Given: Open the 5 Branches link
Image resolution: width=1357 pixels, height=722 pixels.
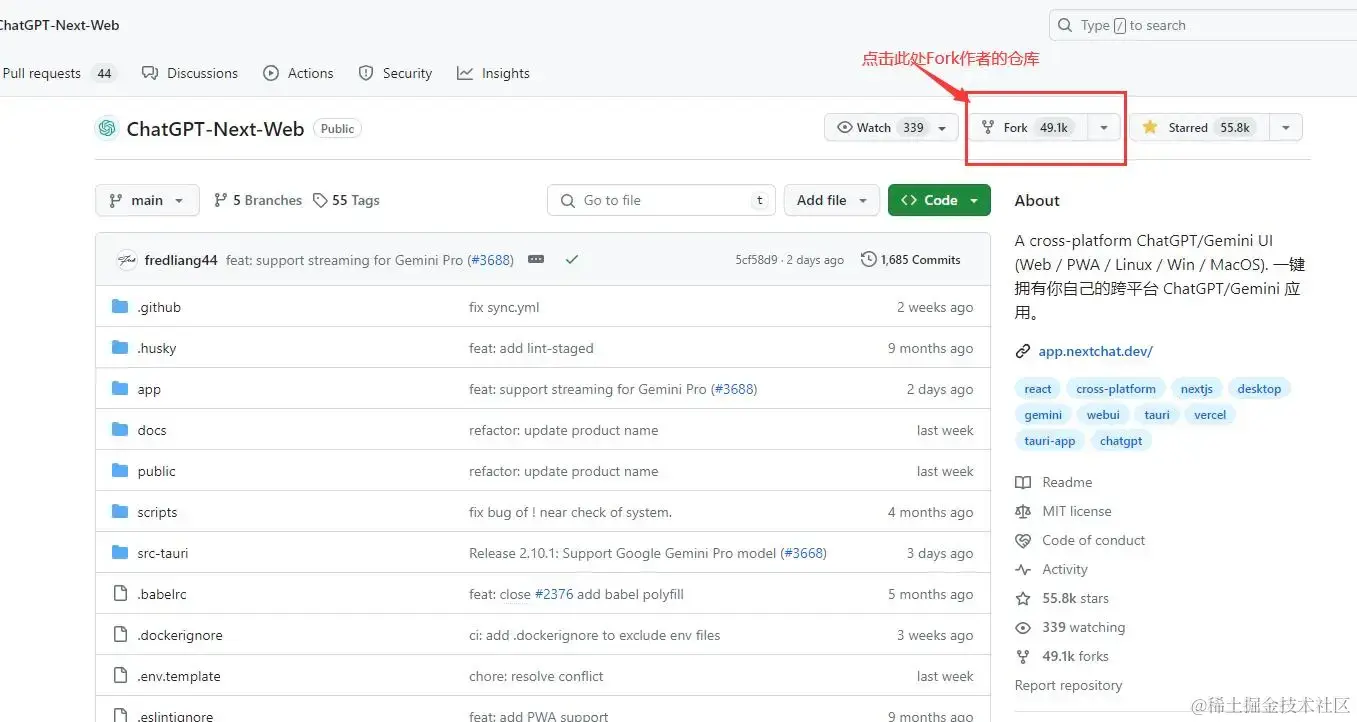Looking at the screenshot, I should coord(258,200).
